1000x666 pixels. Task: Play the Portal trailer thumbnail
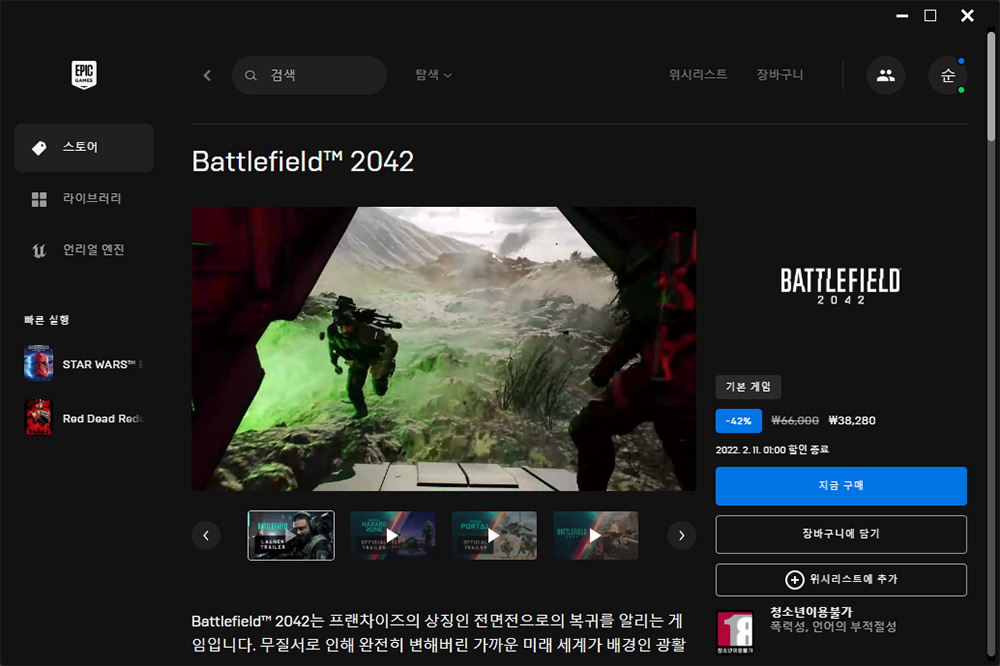pos(494,535)
